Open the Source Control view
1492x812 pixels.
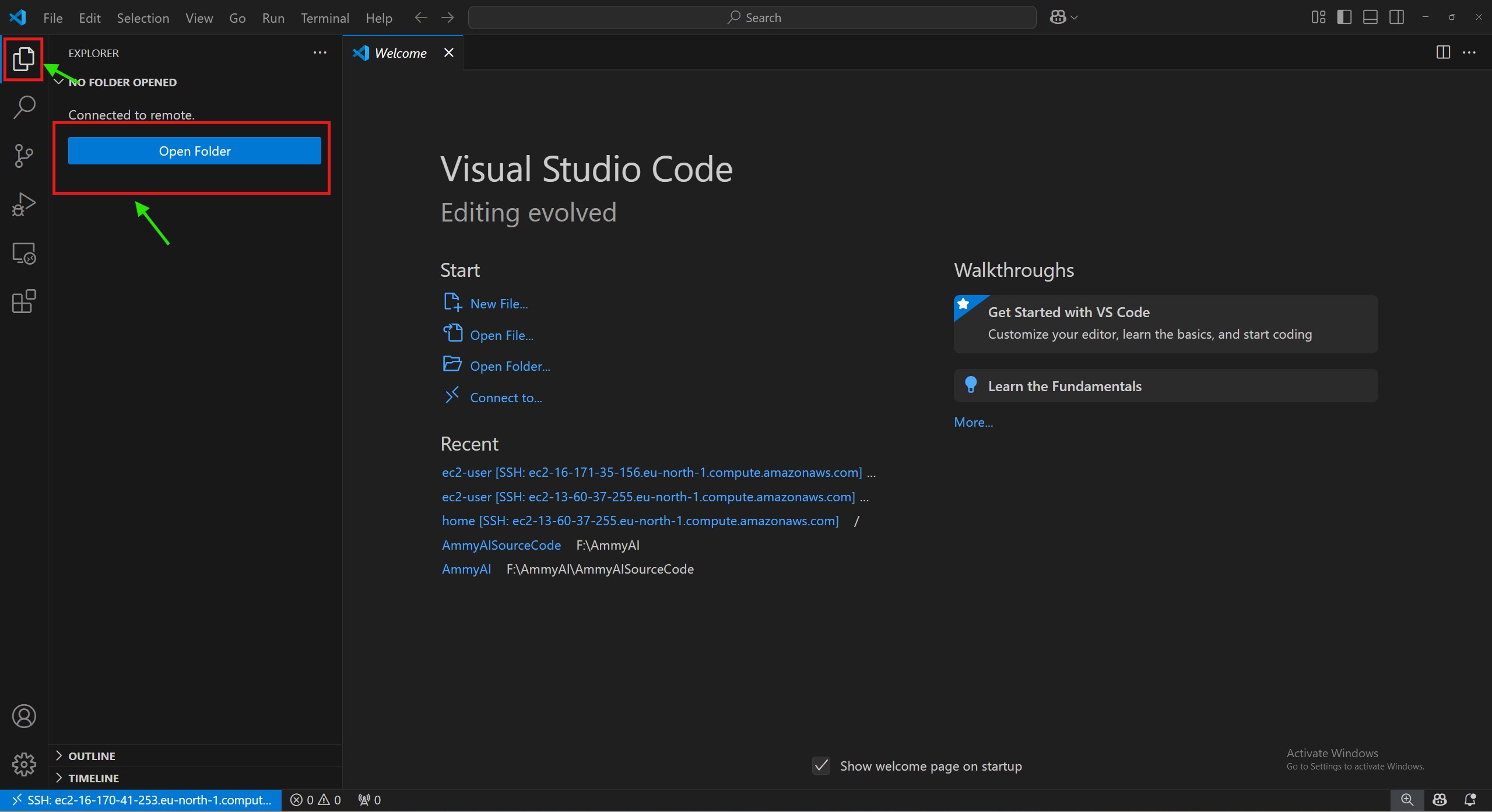pyautogui.click(x=24, y=156)
